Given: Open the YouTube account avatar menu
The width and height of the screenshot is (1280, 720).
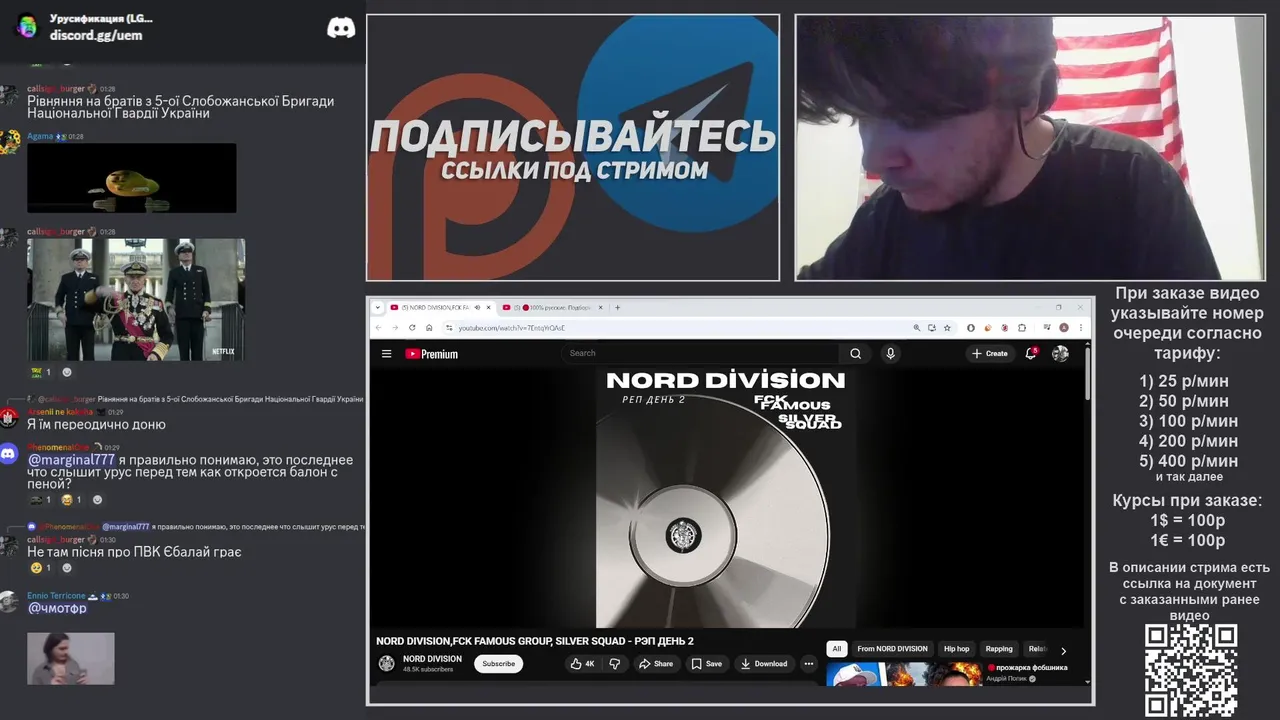Looking at the screenshot, I should point(1060,353).
